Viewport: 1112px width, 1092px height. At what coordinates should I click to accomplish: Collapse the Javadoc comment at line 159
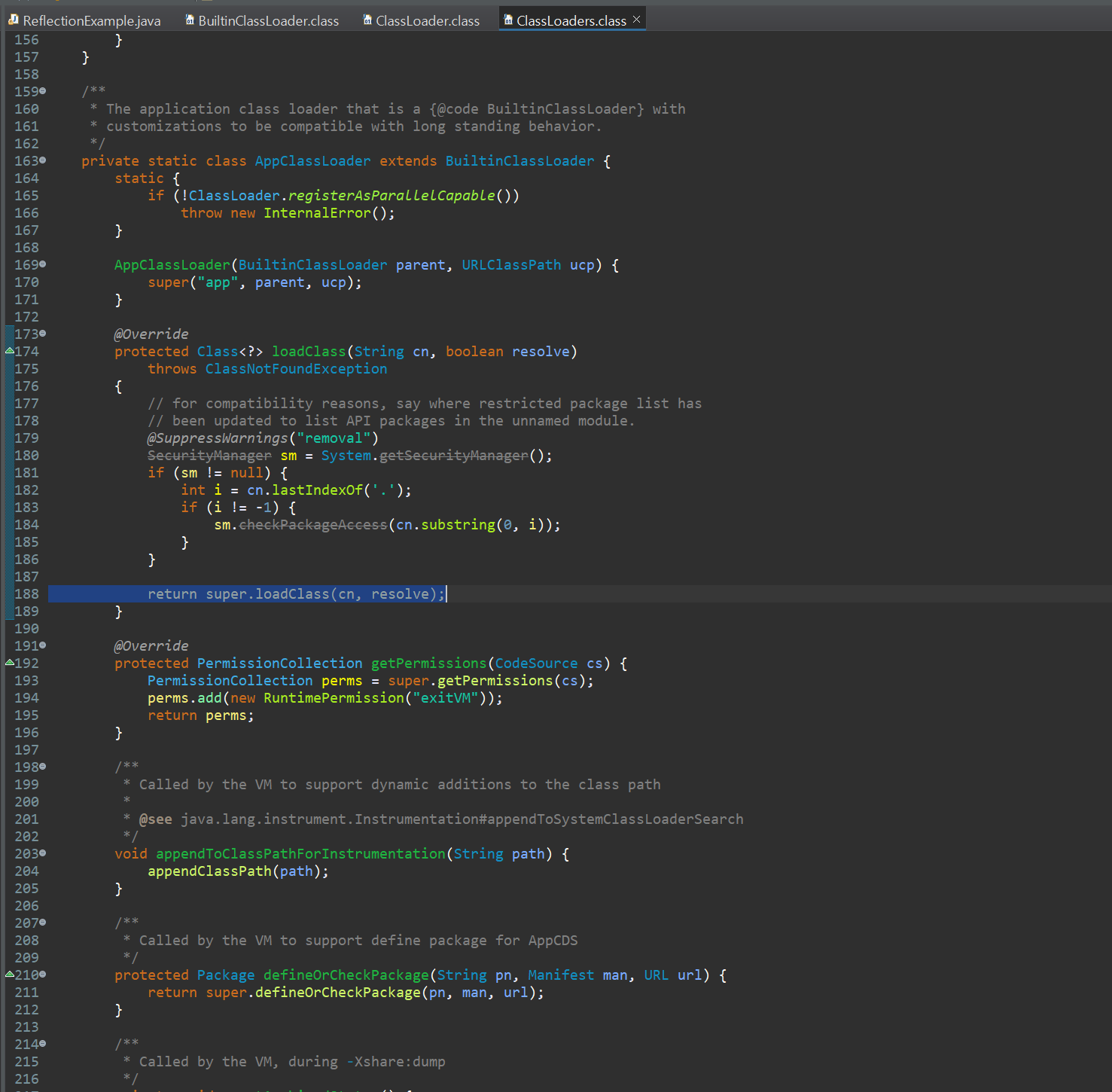(x=43, y=91)
